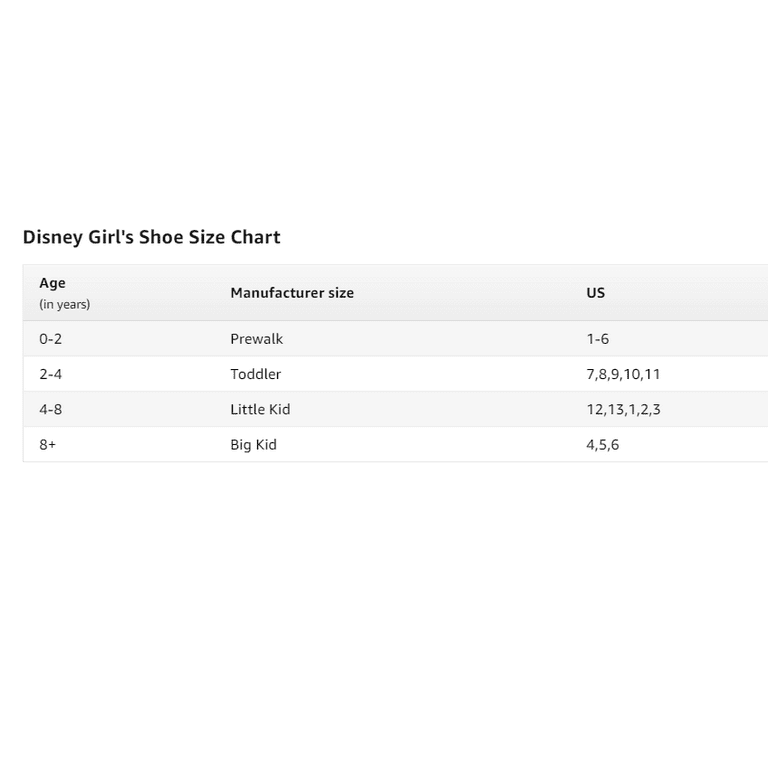Click the 1-6 US size cell
768x768 pixels.
(598, 339)
